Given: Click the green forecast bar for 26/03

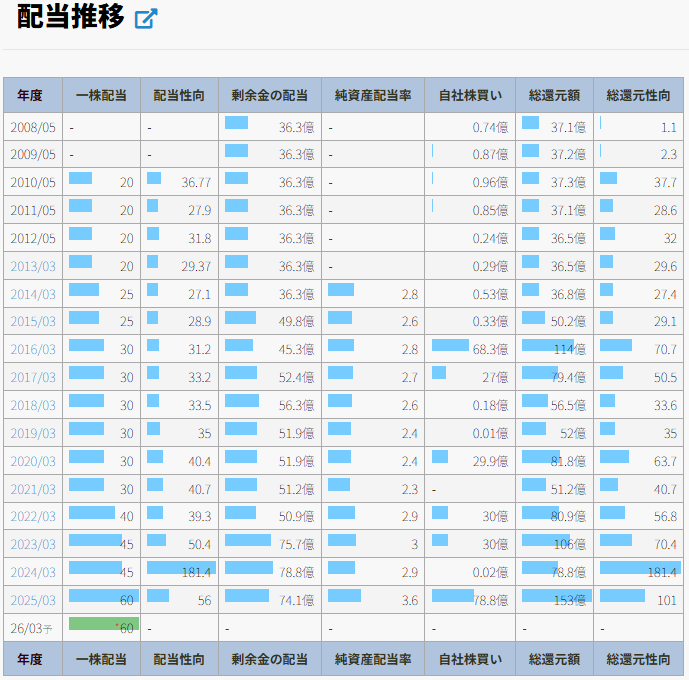Looking at the screenshot, I should tap(100, 624).
